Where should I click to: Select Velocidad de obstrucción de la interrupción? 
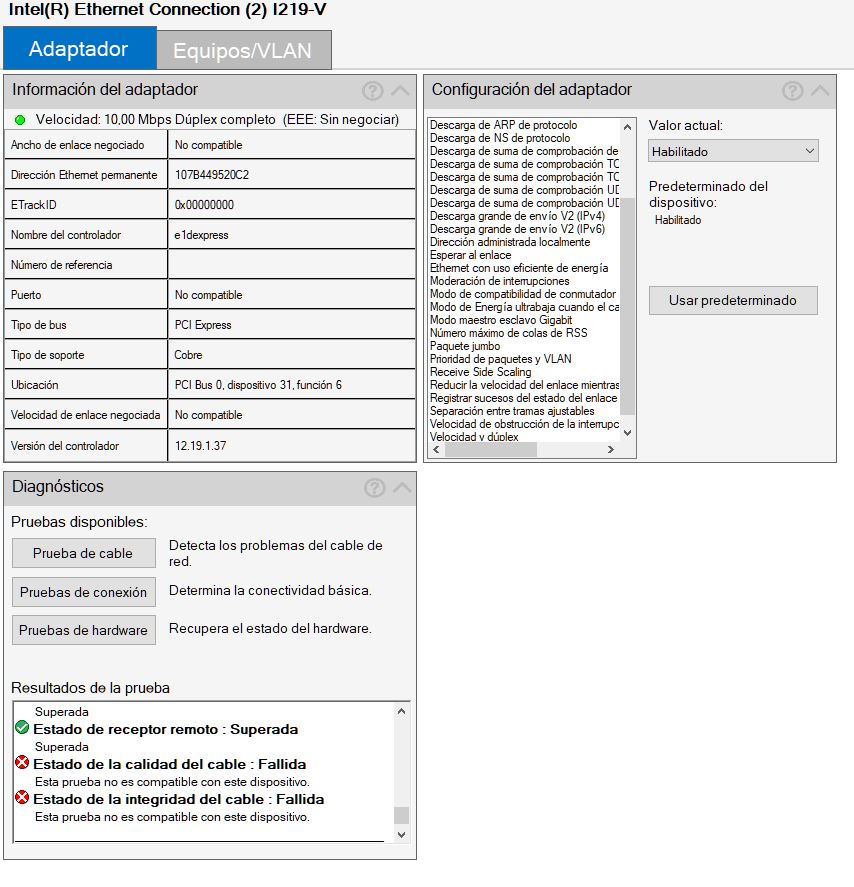point(524,424)
